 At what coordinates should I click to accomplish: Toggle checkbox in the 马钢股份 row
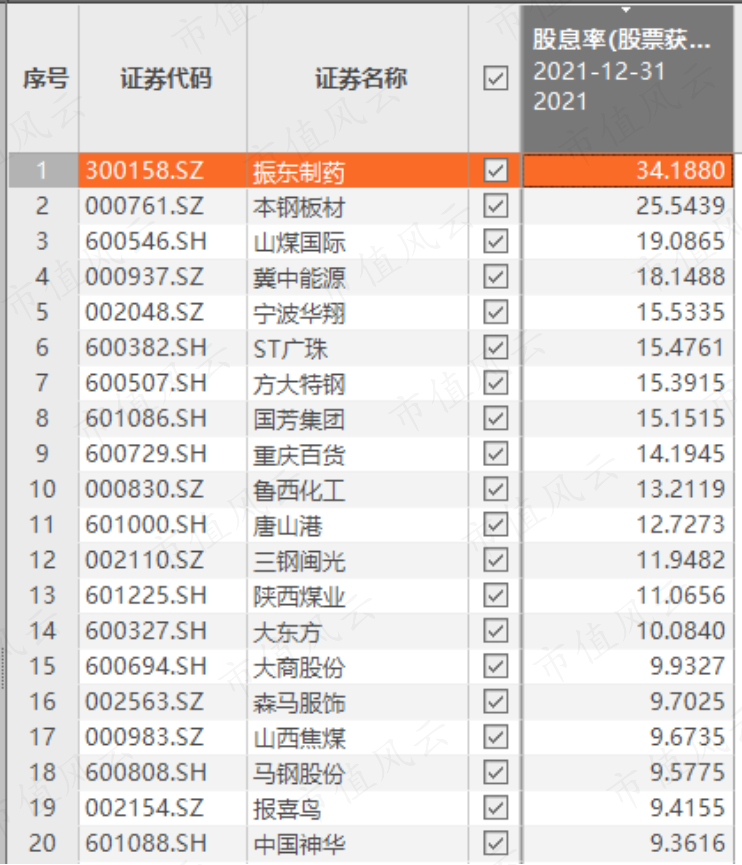pos(495,772)
